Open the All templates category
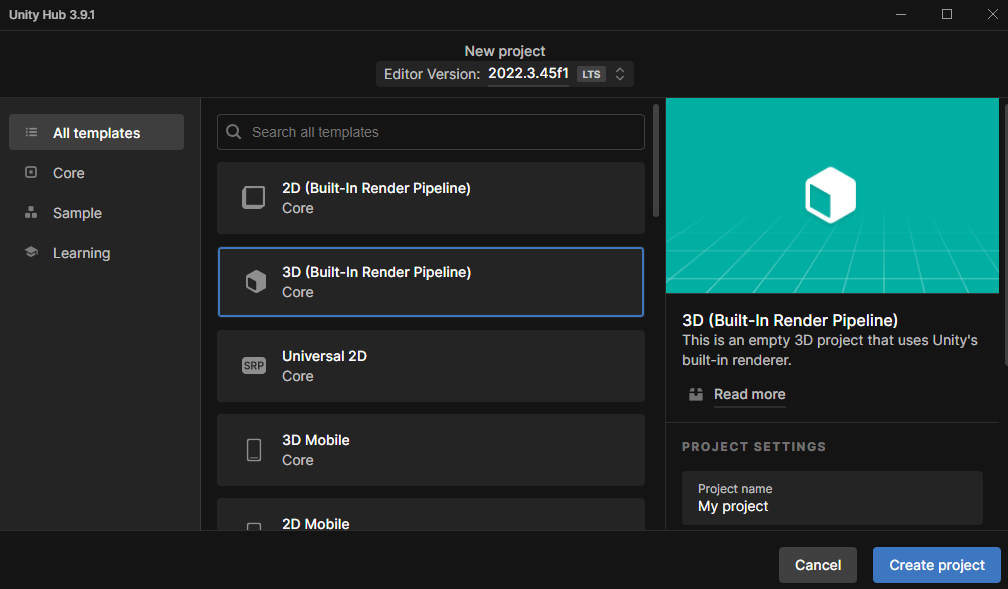Viewport: 1008px width, 589px height. coord(96,132)
